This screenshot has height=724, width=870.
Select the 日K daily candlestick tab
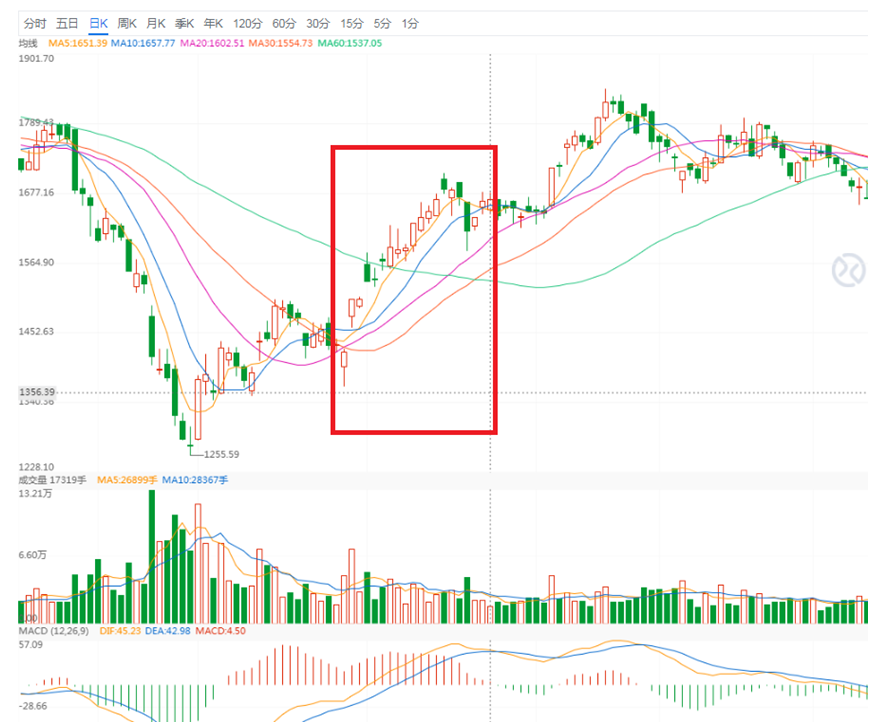98,23
